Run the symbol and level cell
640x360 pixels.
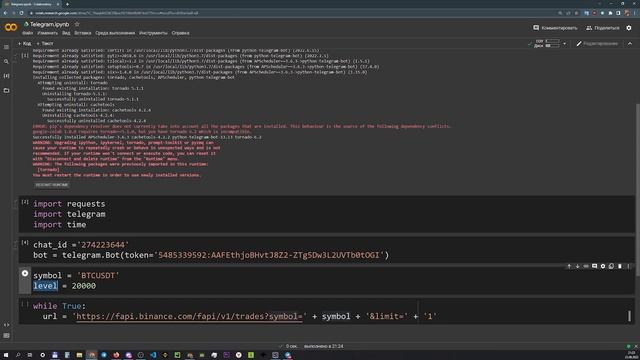point(25,273)
